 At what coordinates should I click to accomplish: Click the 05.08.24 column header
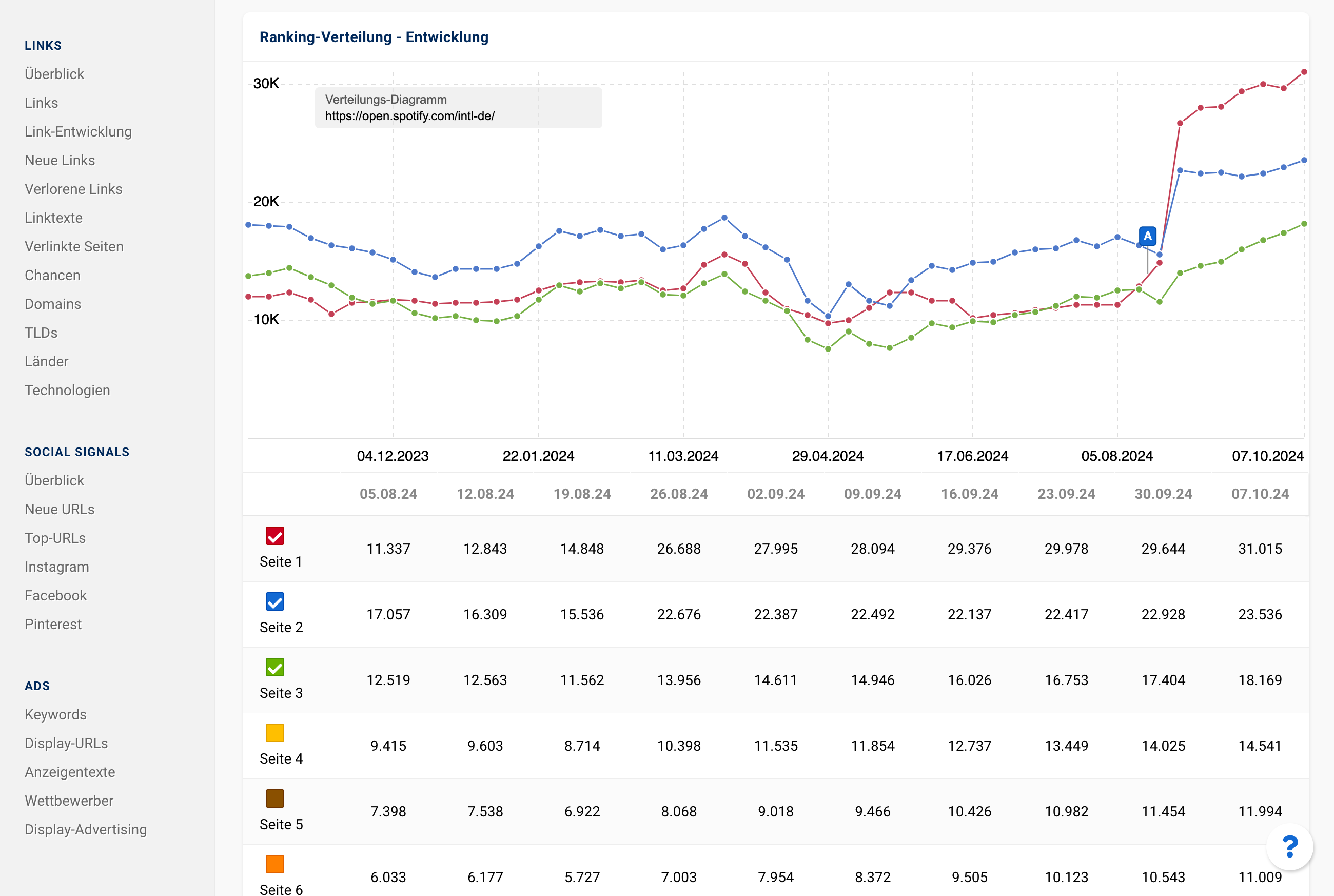coord(388,494)
